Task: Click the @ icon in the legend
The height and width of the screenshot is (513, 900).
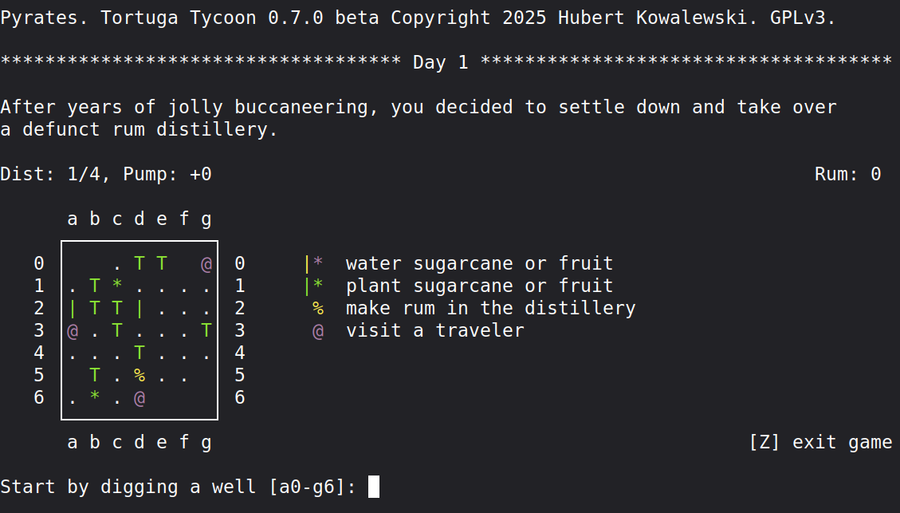Action: point(318,331)
